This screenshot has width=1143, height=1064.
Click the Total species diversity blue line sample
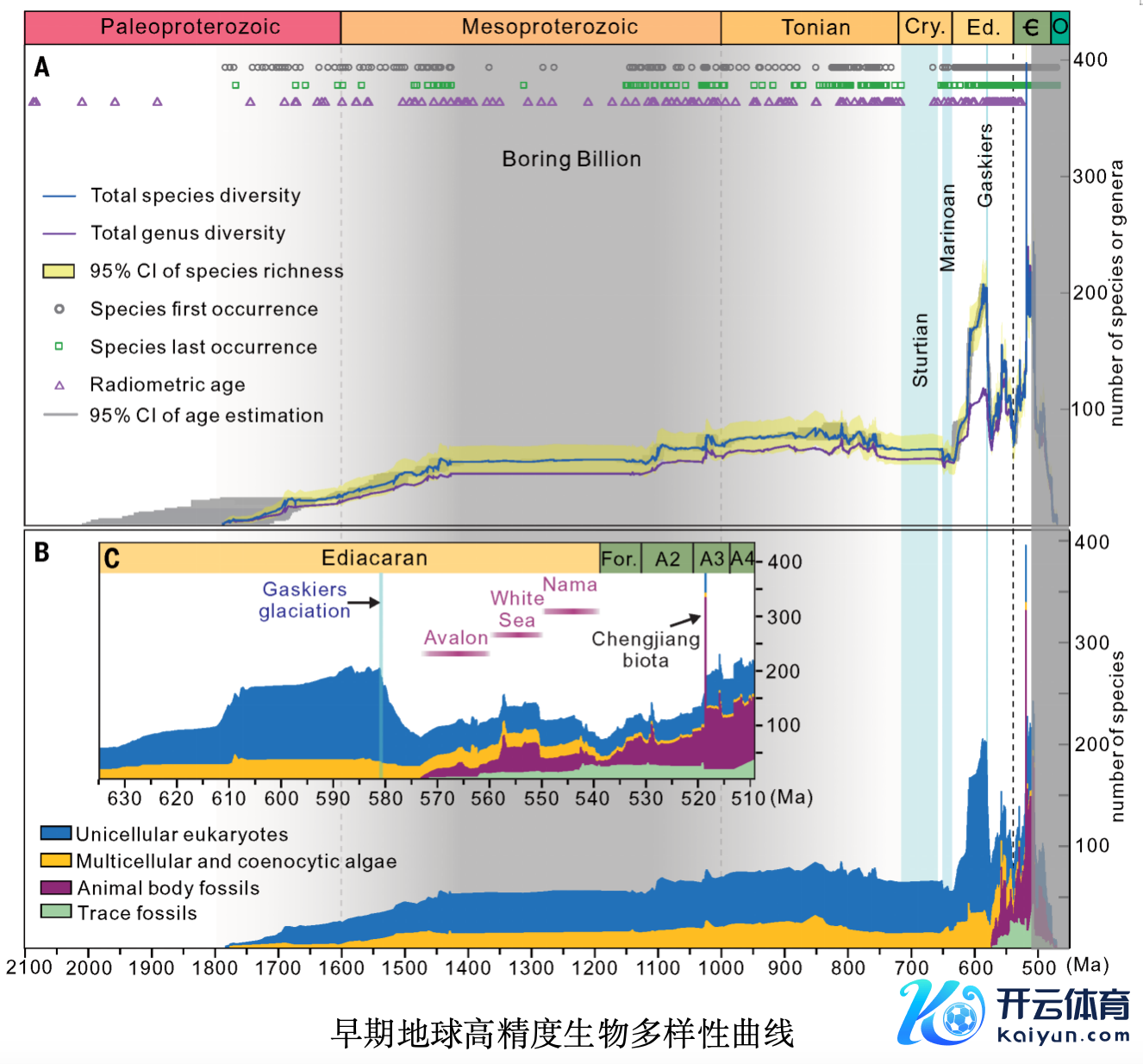point(59,197)
